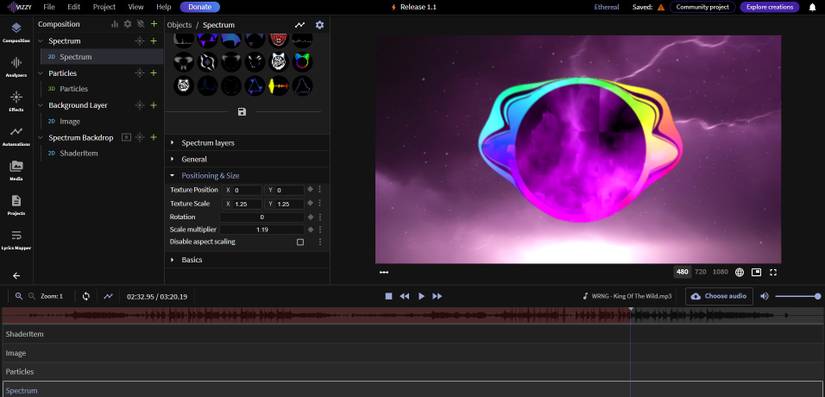Open the Composition sidebar panel
Image resolution: width=825 pixels, height=397 pixels.
pyautogui.click(x=16, y=32)
